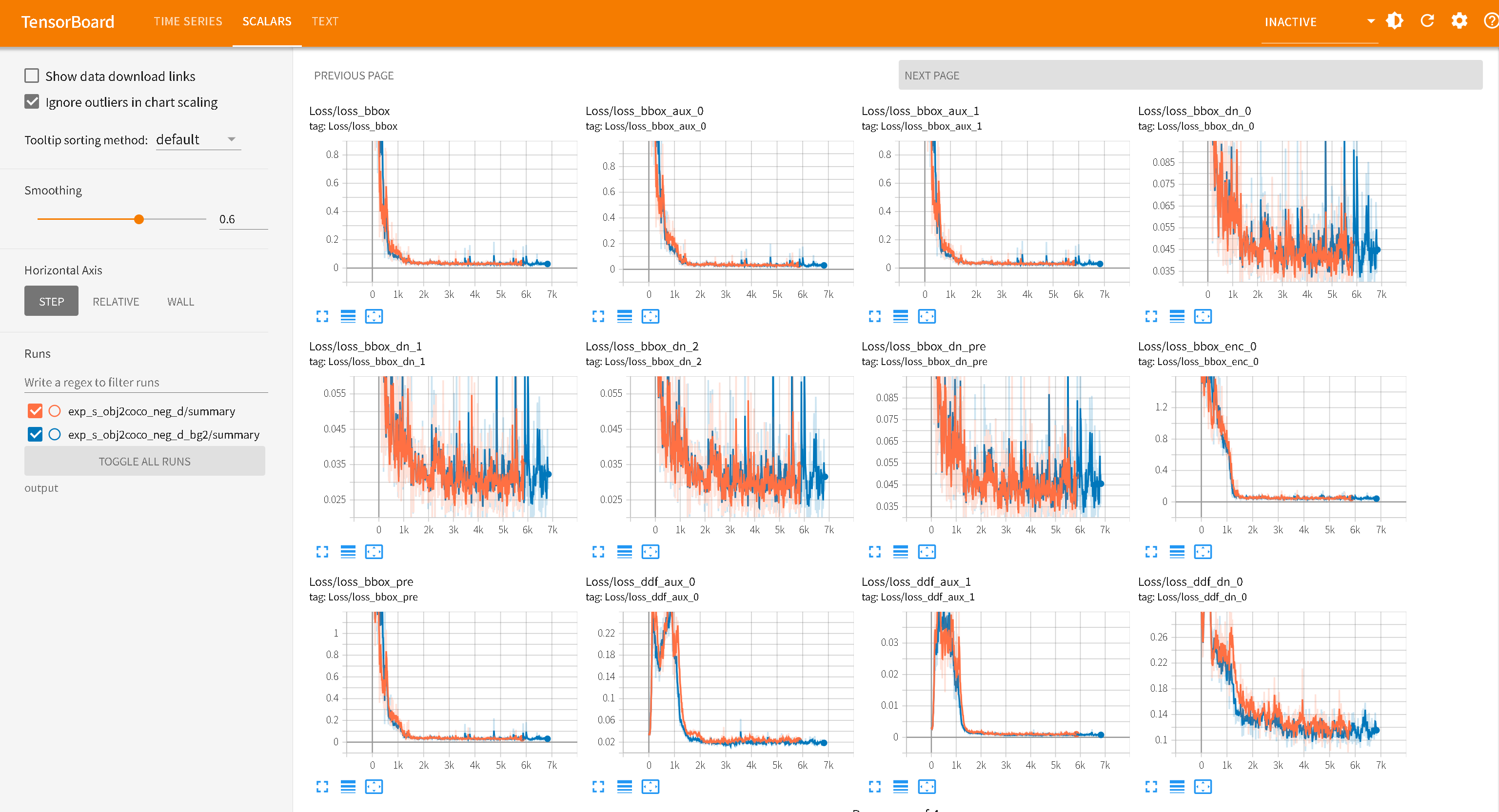
Task: Click the help question mark icon
Action: pos(1491,21)
